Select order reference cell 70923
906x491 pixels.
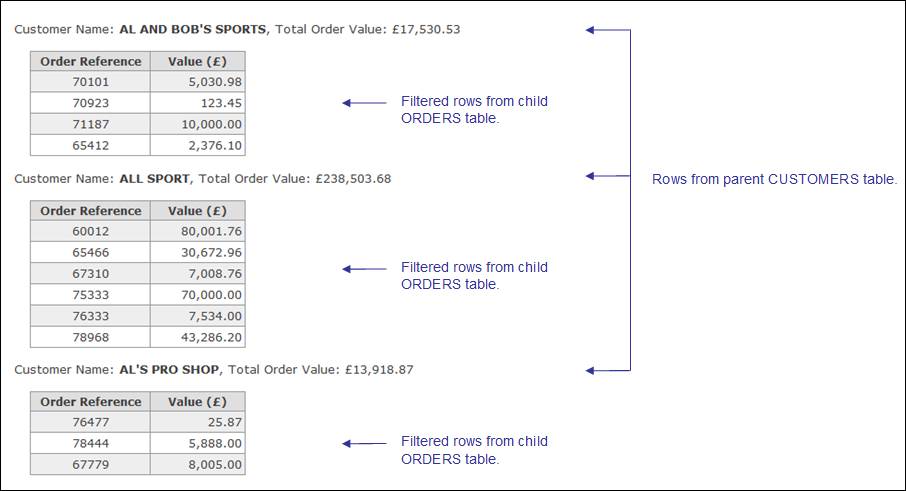[90, 103]
